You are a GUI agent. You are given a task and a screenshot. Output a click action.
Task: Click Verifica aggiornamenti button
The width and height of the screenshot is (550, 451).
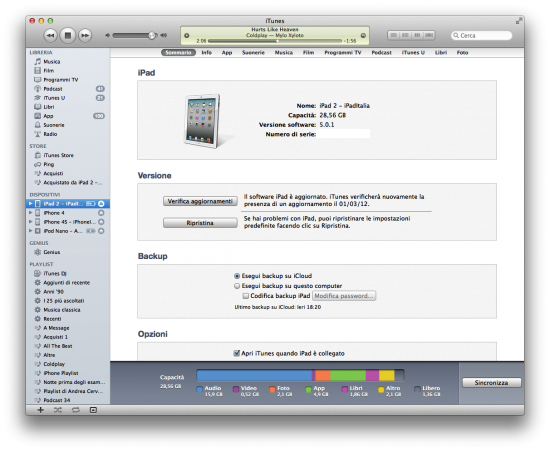tap(200, 201)
